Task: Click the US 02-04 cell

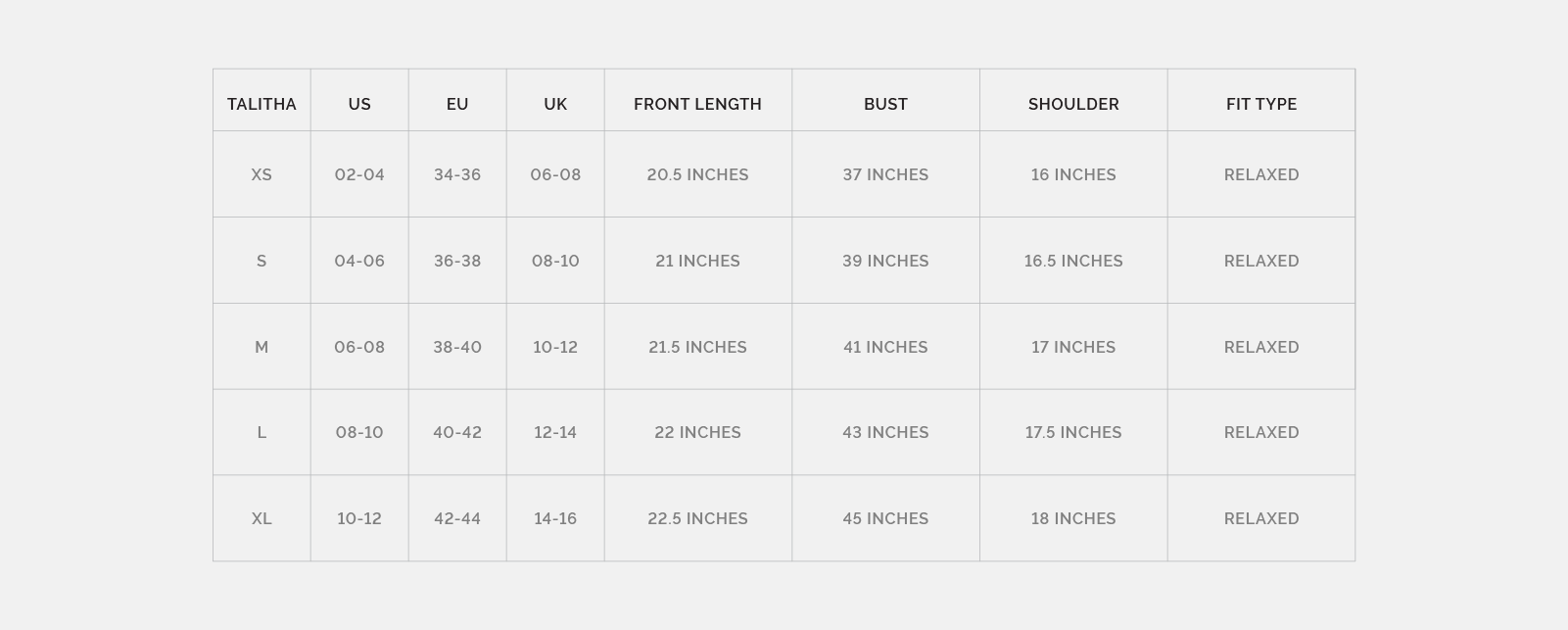Action: click(x=359, y=174)
